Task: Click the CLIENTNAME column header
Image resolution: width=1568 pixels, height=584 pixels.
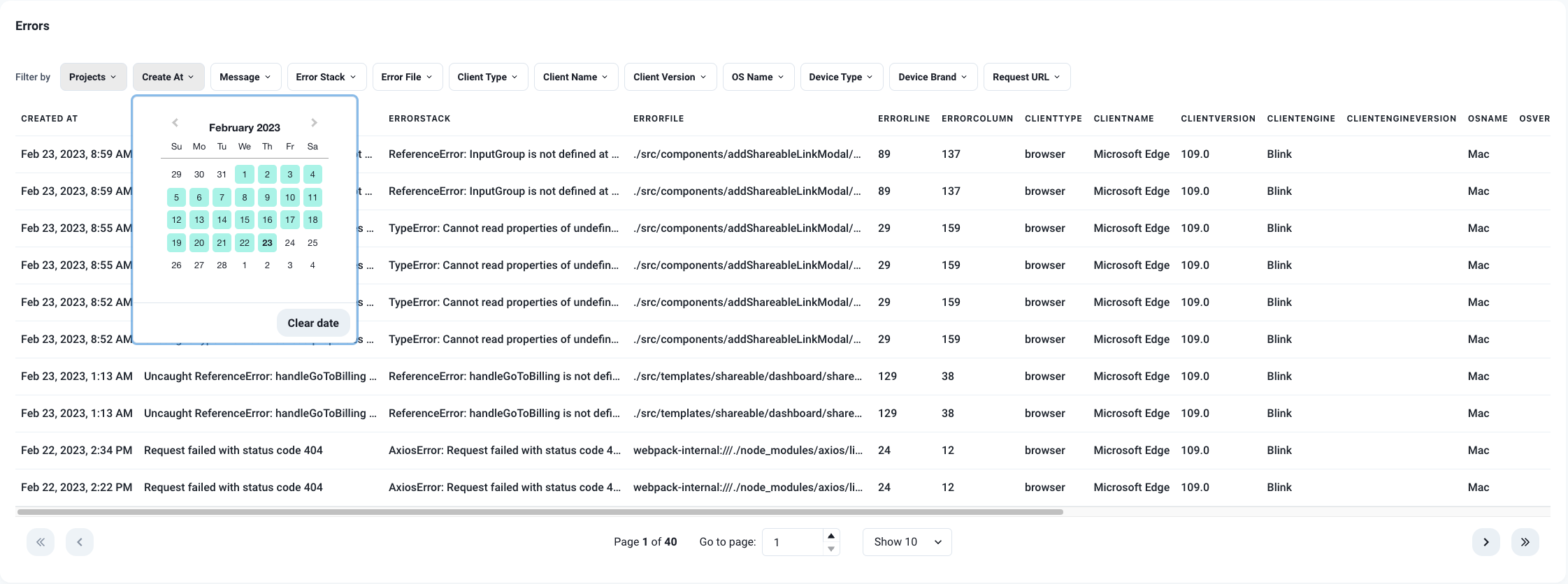Action: click(1123, 119)
